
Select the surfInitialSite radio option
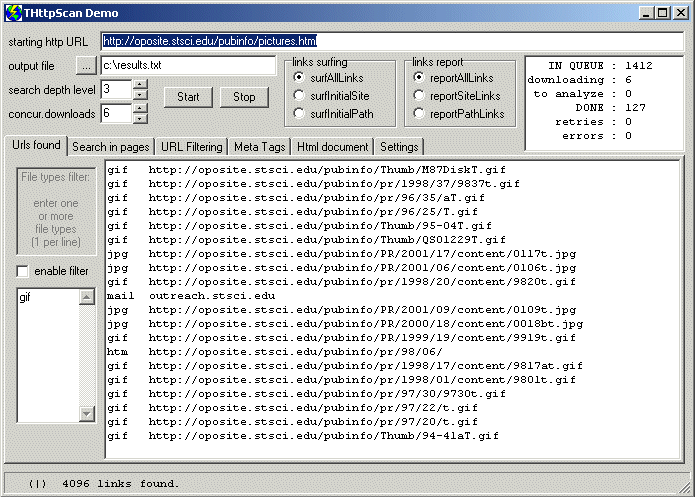click(299, 95)
